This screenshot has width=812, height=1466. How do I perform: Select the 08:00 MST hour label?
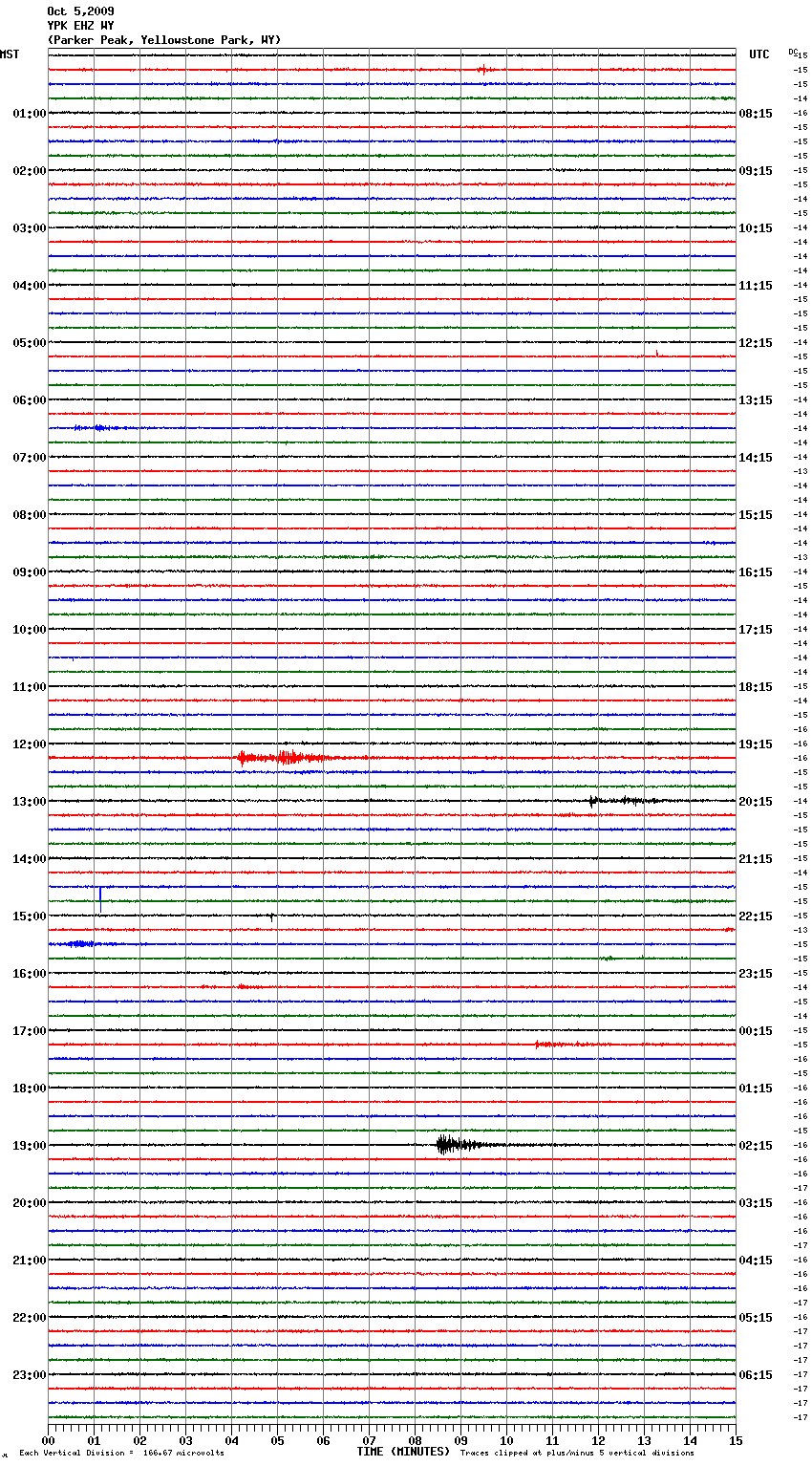click(x=30, y=515)
